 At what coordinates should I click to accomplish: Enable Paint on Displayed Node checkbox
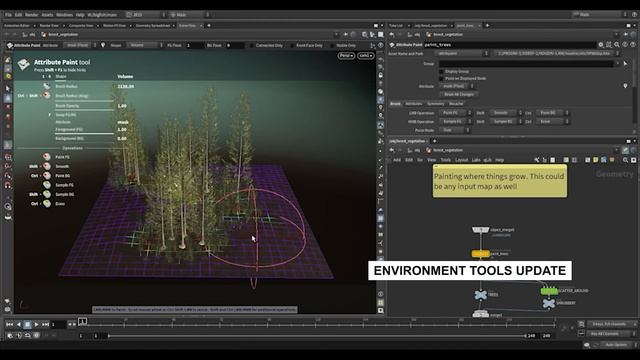click(x=441, y=78)
